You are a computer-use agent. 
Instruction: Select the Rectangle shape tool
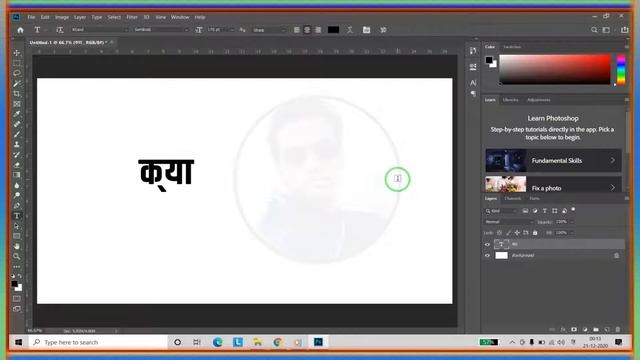coord(17,236)
